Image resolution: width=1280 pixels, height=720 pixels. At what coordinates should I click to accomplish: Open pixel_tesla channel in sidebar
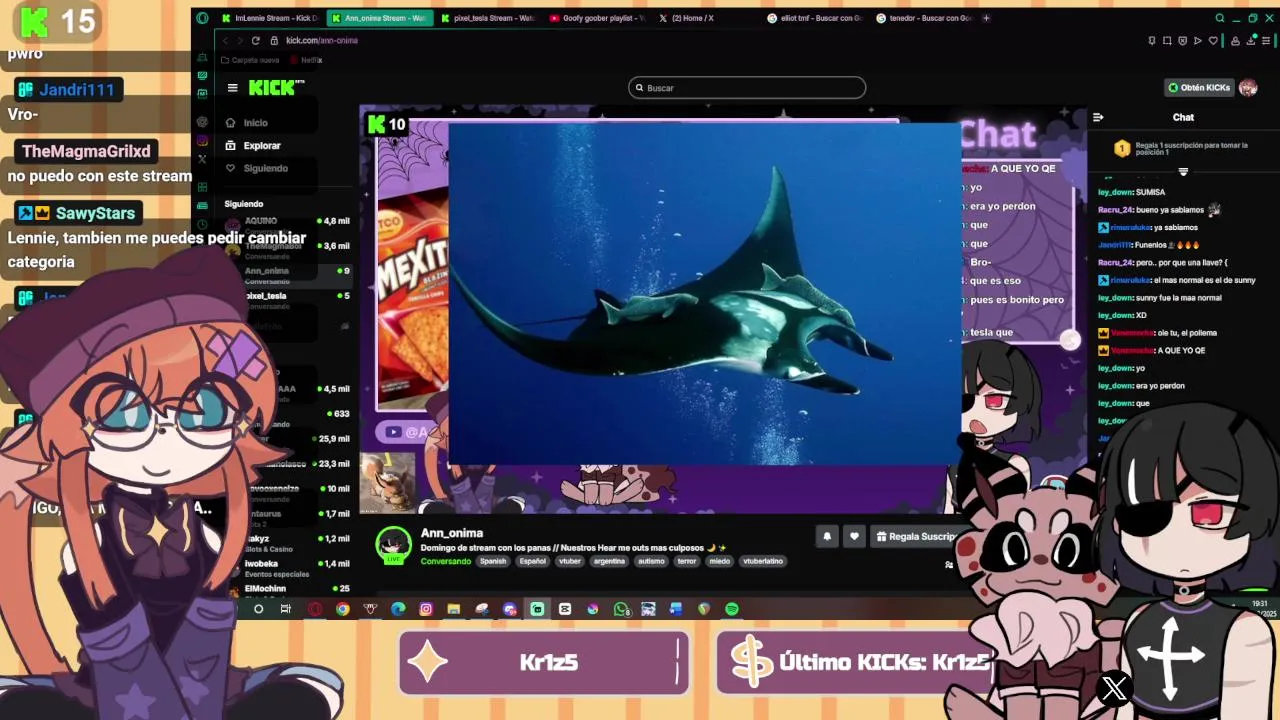coord(287,296)
